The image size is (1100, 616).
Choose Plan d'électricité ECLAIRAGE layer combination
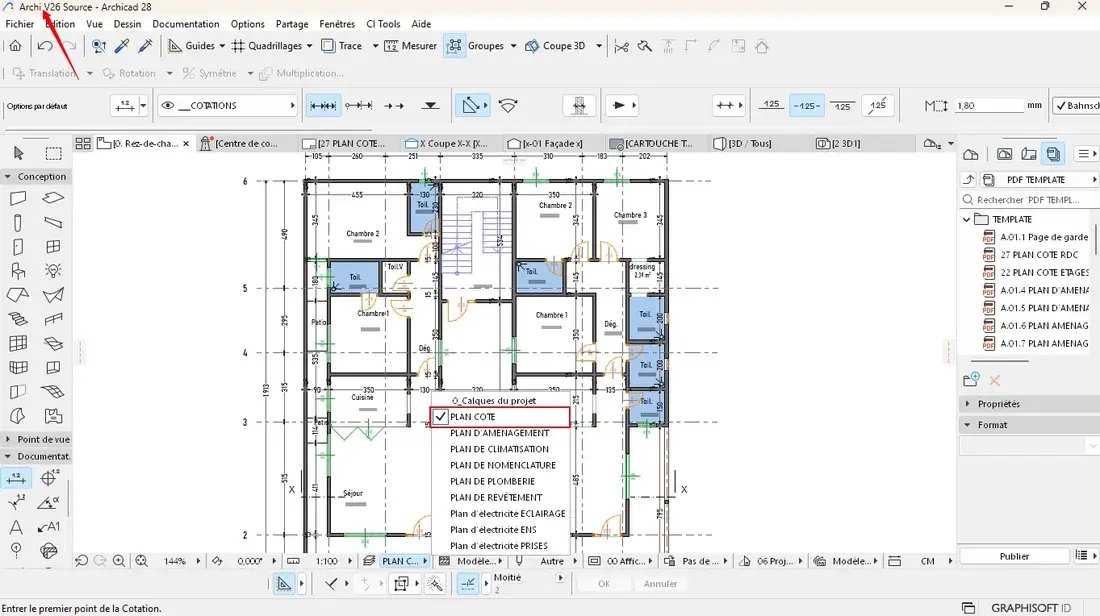508,514
